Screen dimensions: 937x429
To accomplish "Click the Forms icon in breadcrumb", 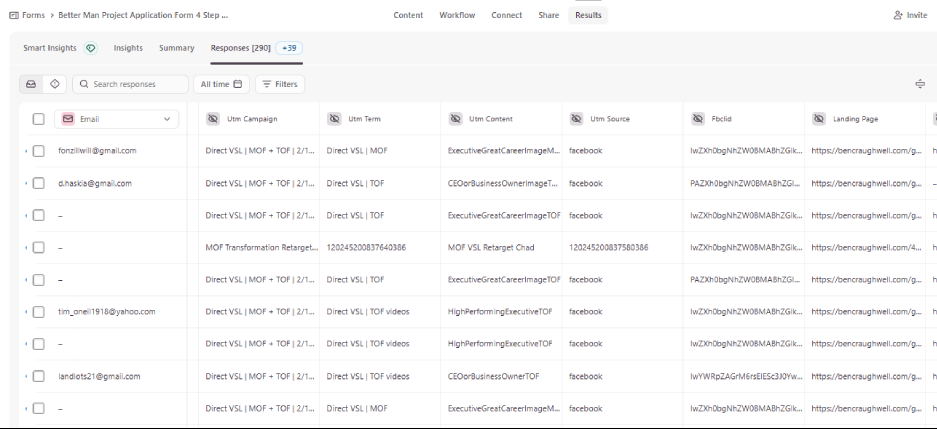I will click(x=13, y=16).
